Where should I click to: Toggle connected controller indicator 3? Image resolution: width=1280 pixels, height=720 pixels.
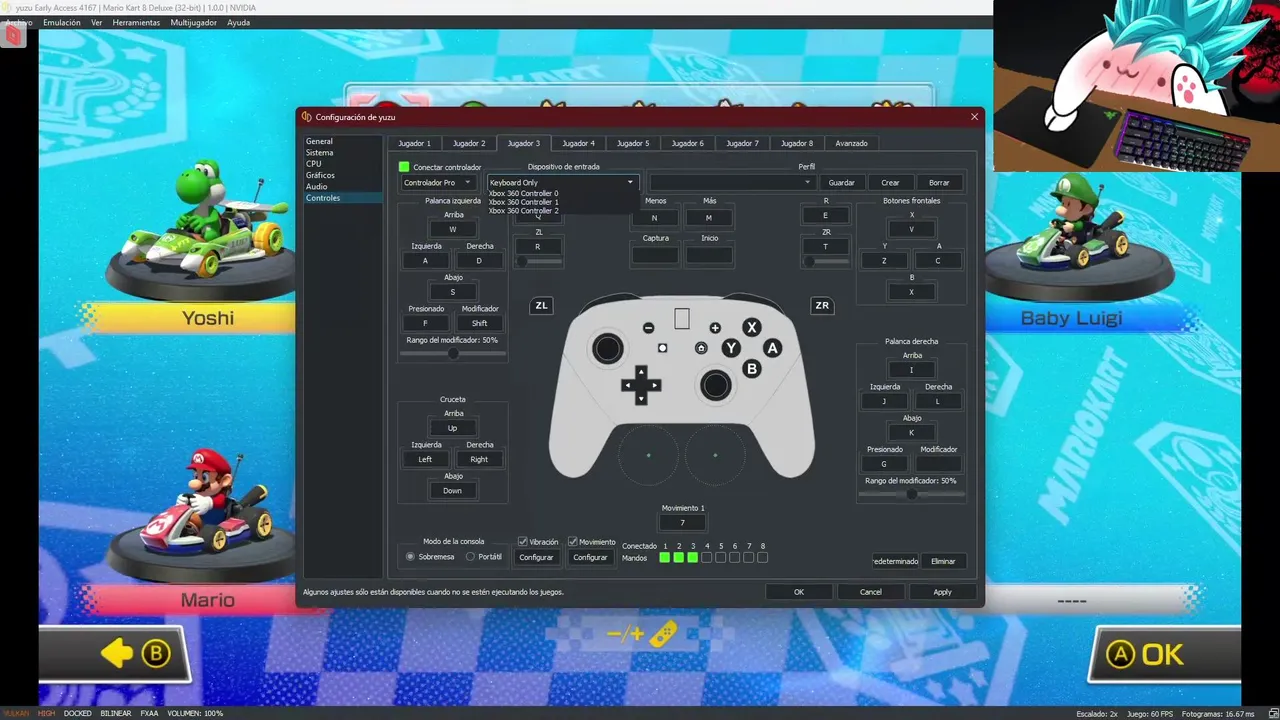click(693, 557)
